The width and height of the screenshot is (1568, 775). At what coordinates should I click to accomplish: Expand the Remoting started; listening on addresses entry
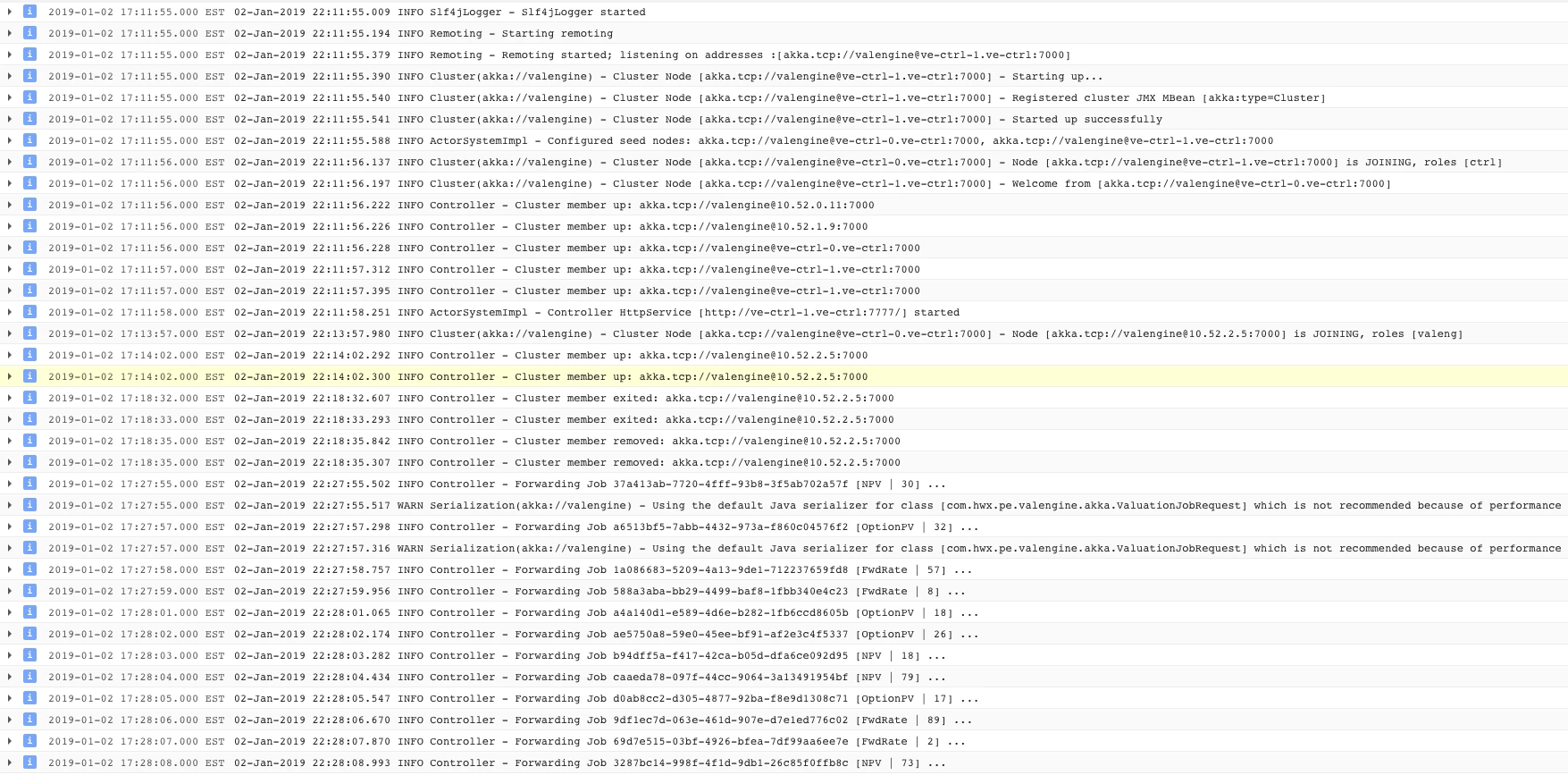click(x=10, y=55)
